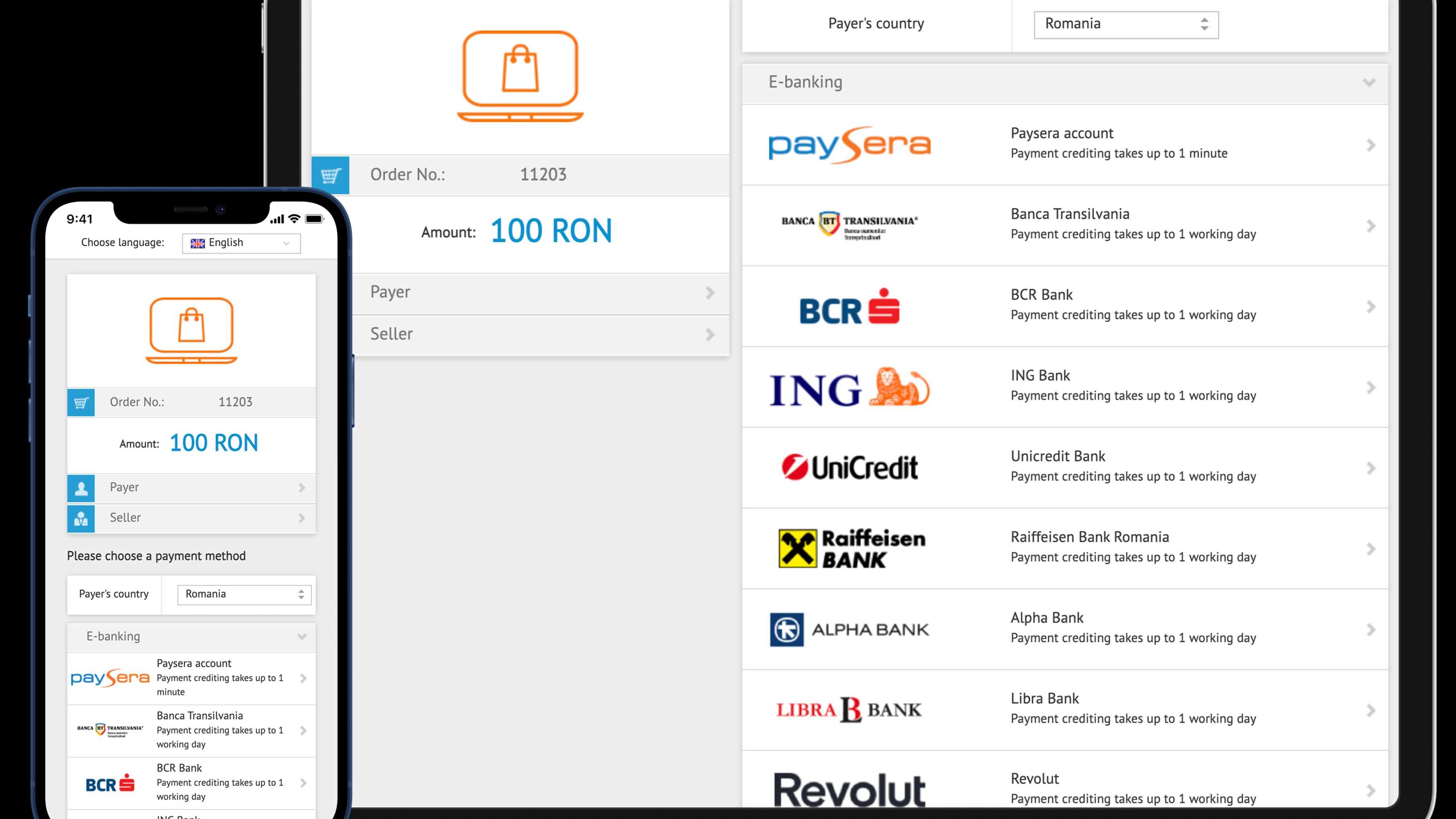Click the tablet's orange laptop shopping bag image
Viewport: 1456px width, 819px height.
pyautogui.click(x=520, y=76)
